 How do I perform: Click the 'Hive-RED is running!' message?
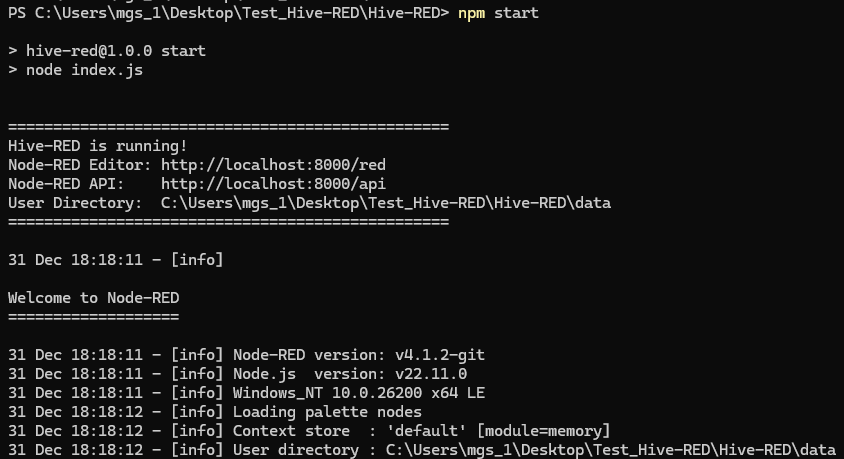[x=89, y=146]
